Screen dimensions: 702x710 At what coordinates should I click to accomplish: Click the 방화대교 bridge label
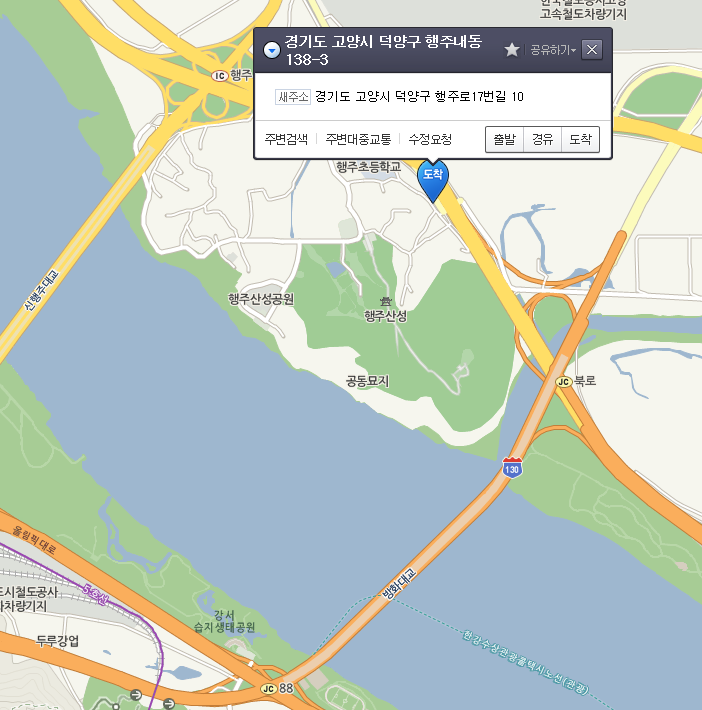399,584
